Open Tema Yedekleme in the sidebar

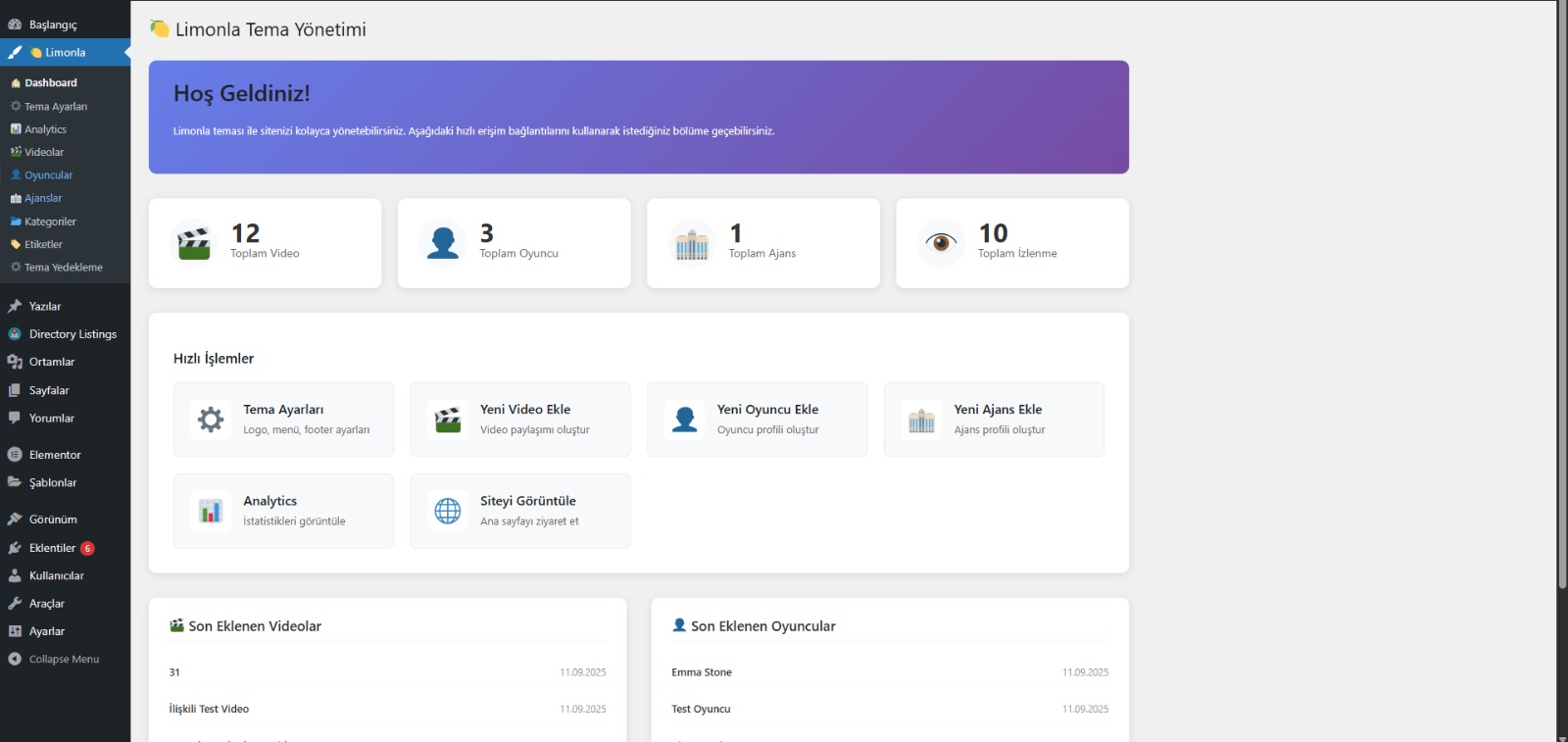point(63,268)
